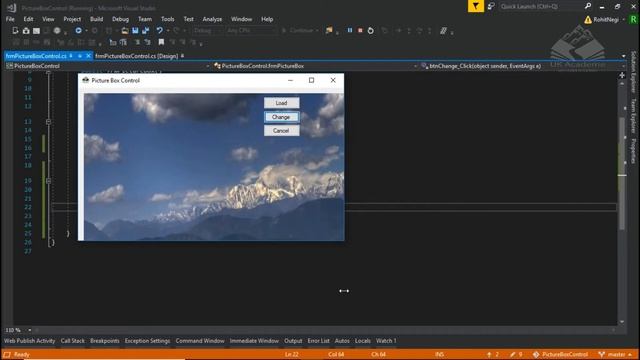The height and width of the screenshot is (360, 640).
Task: Click the bookmark icon in second toolbar
Action: click(161, 42)
